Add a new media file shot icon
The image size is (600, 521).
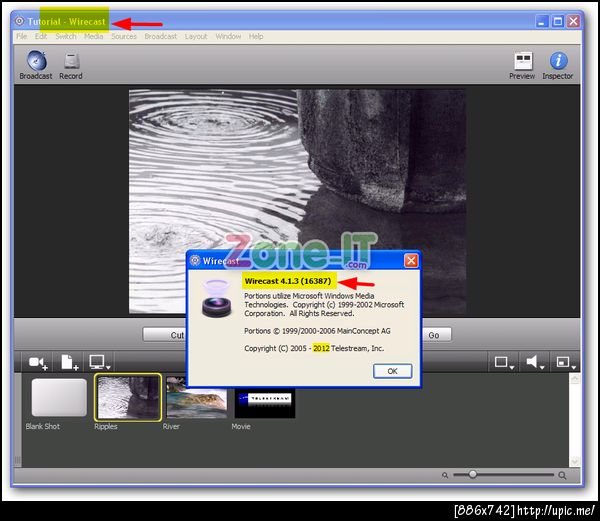coord(69,362)
